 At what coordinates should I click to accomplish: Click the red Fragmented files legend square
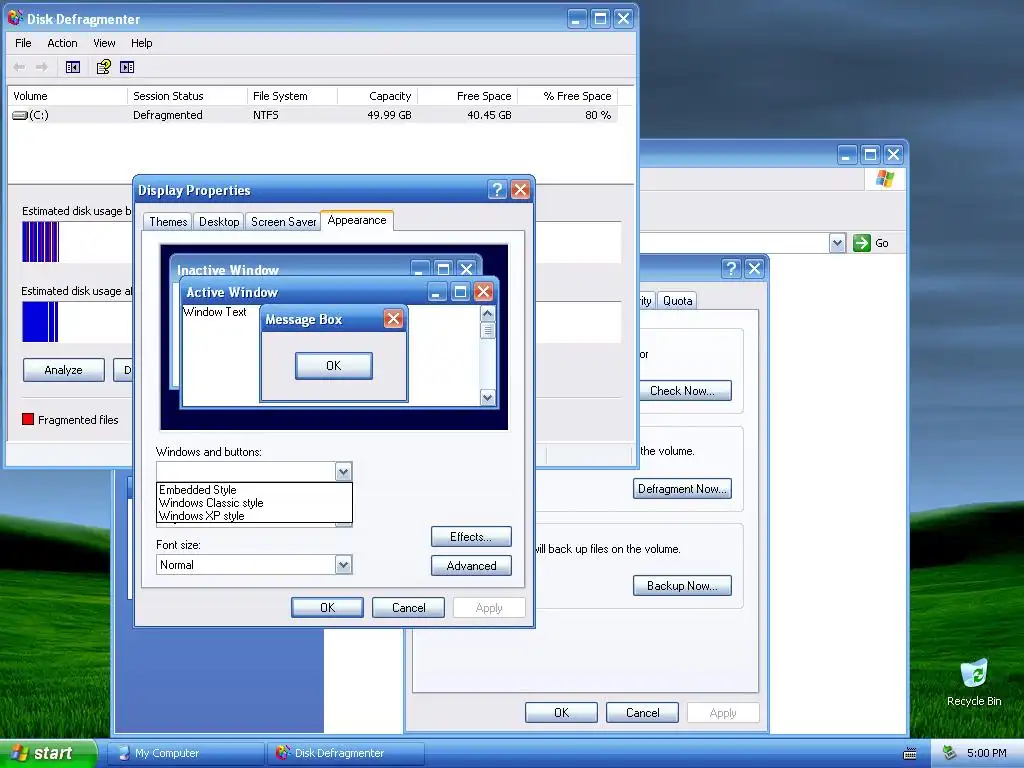click(x=28, y=419)
